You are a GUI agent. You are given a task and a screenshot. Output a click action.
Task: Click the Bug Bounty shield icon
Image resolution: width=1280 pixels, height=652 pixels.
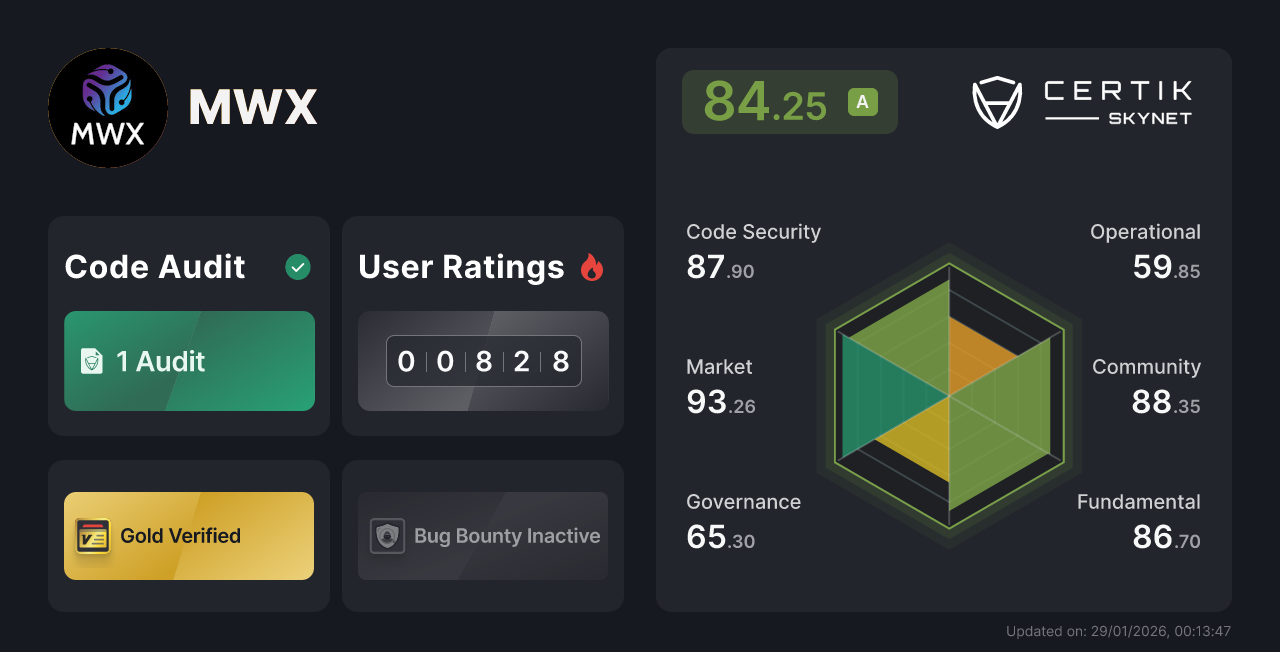[389, 536]
